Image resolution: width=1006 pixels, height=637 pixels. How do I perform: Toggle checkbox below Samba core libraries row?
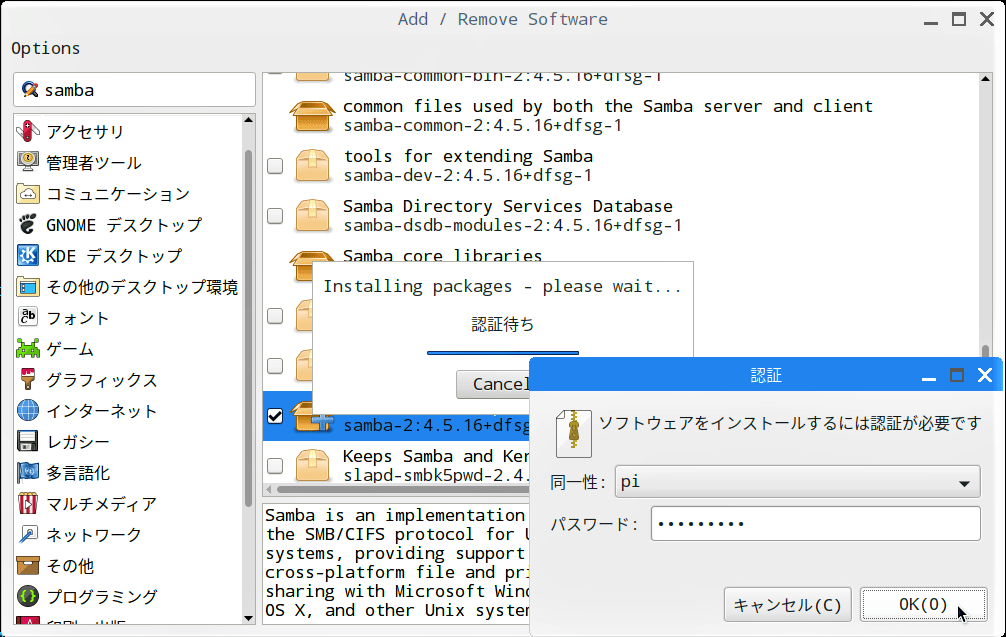pyautogui.click(x=275, y=316)
